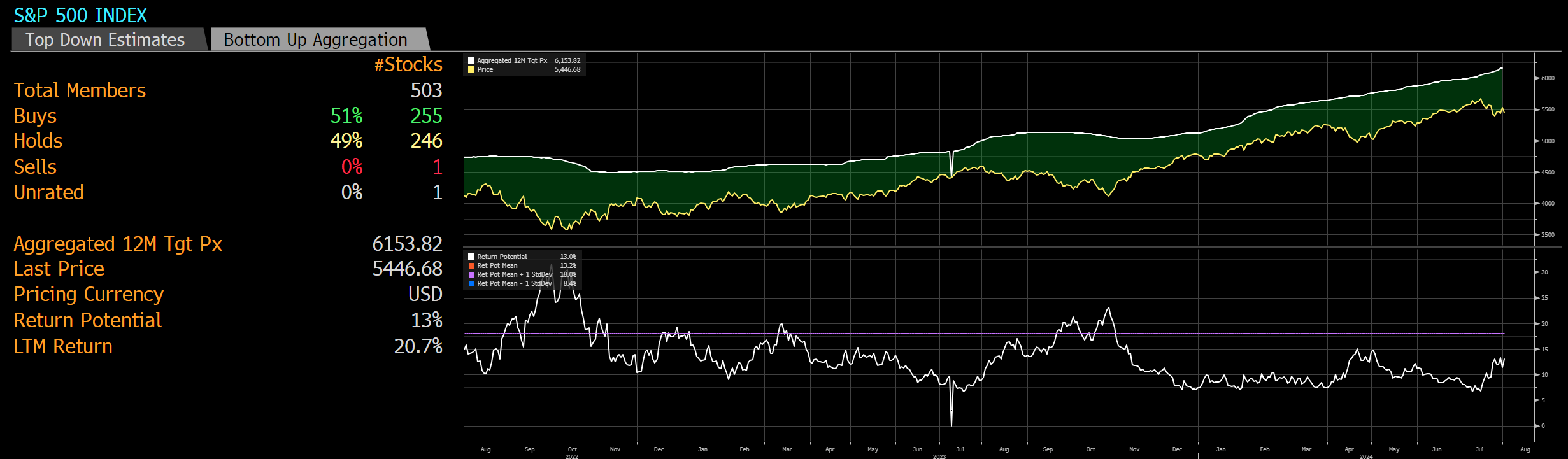This screenshot has width=1568, height=459.
Task: Click the Unrated 0% percentage
Action: 352,192
